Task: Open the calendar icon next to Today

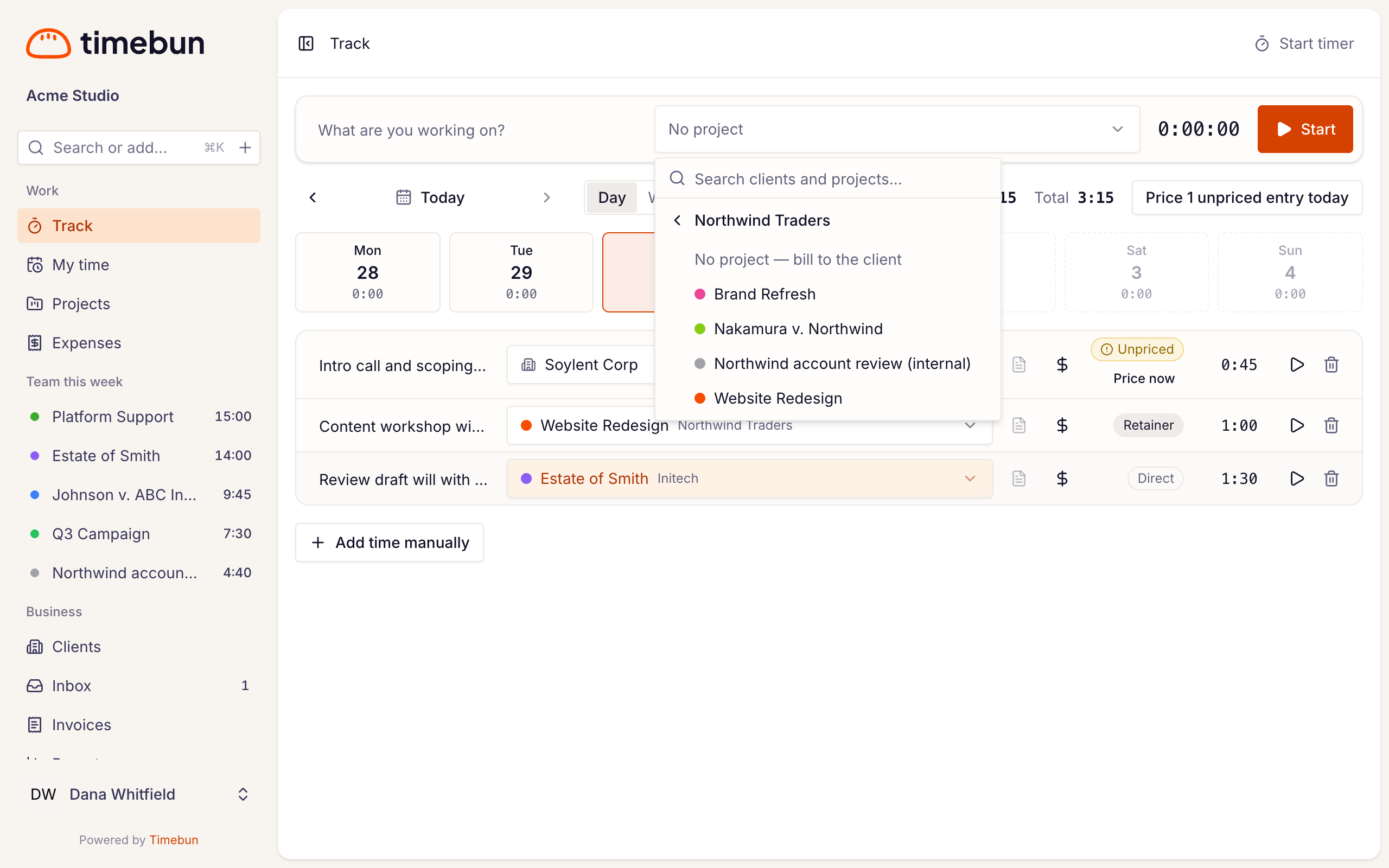Action: tap(404, 197)
